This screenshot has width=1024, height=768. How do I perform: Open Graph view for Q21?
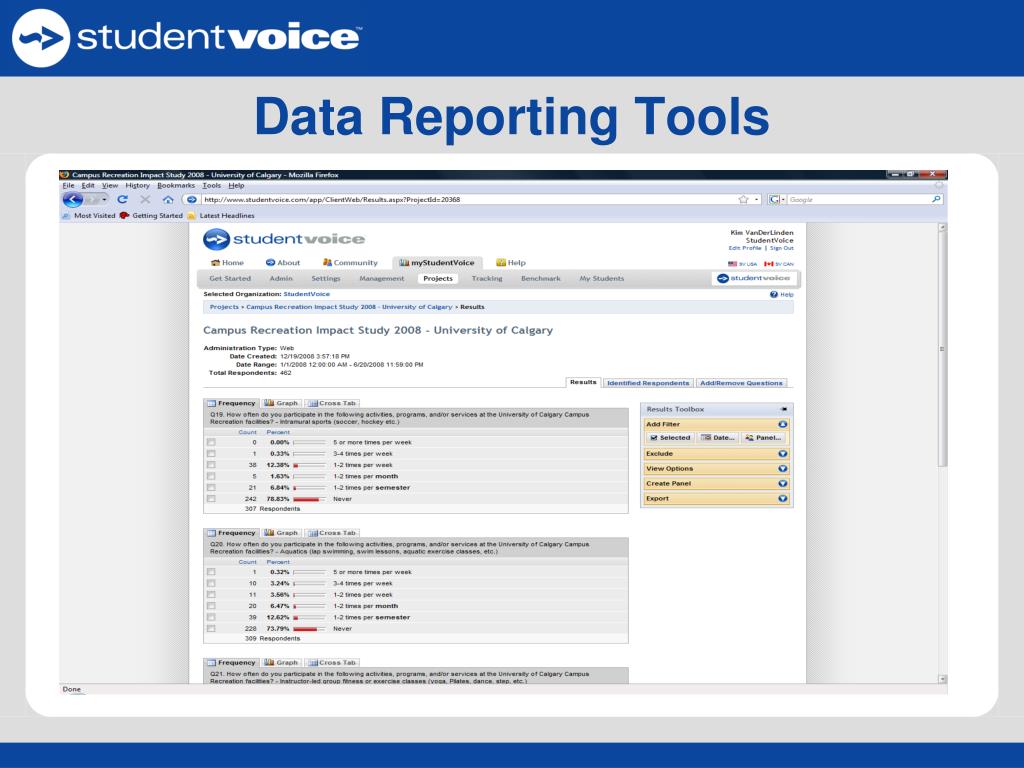pyautogui.click(x=281, y=662)
